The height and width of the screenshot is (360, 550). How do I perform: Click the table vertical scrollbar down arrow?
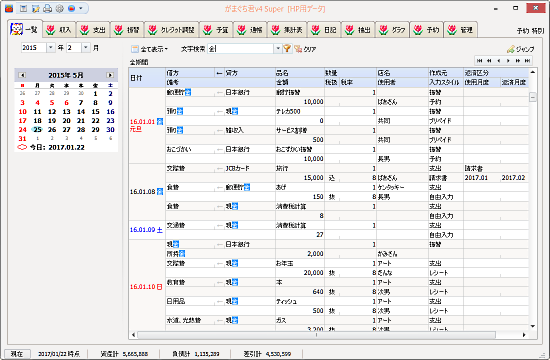click(x=532, y=326)
